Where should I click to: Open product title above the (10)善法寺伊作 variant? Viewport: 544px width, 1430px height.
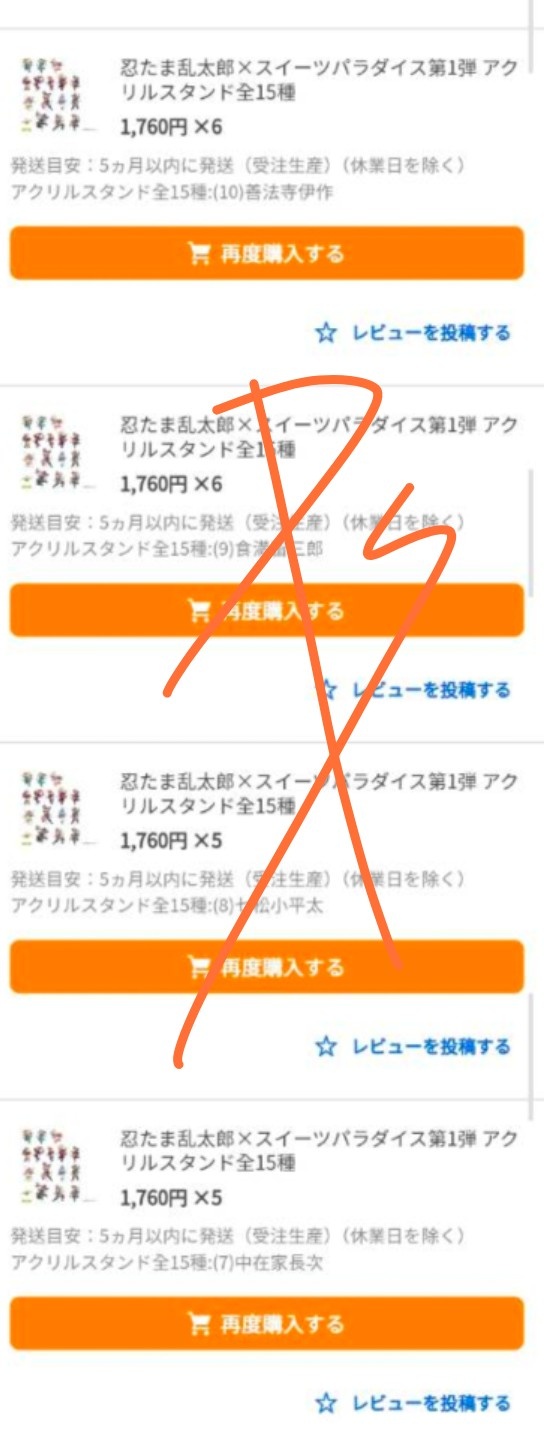tap(319, 82)
